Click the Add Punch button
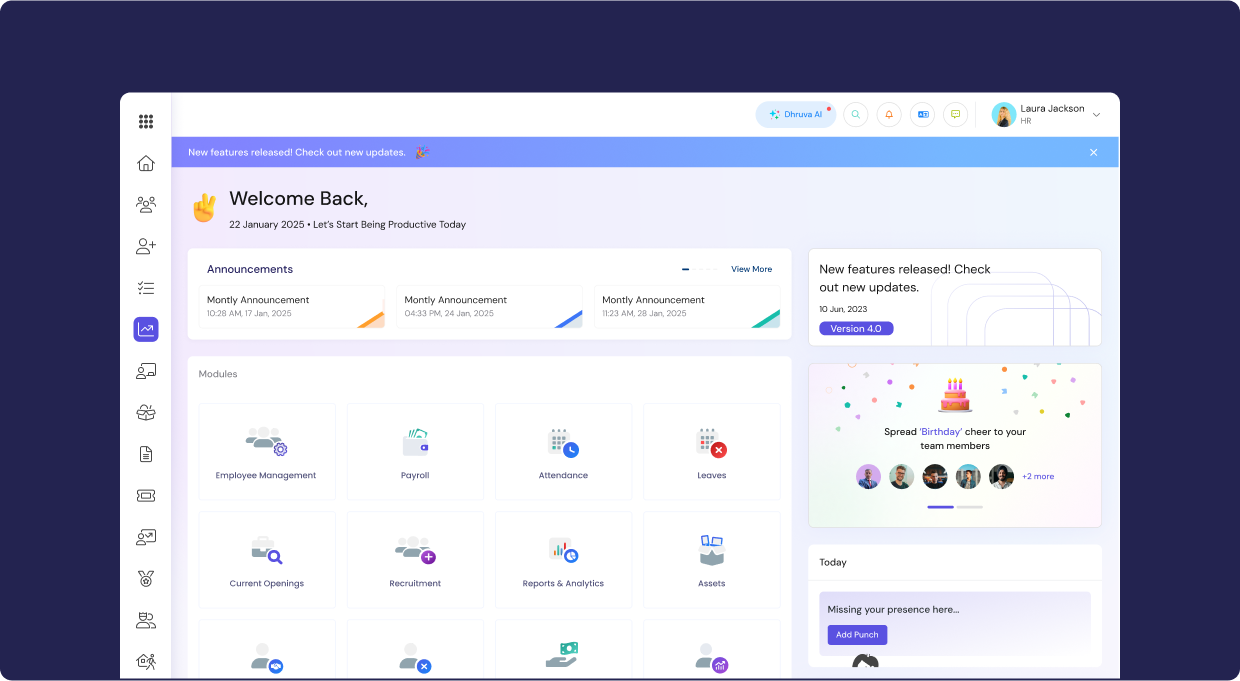Image resolution: width=1240 pixels, height=681 pixels. coord(857,635)
